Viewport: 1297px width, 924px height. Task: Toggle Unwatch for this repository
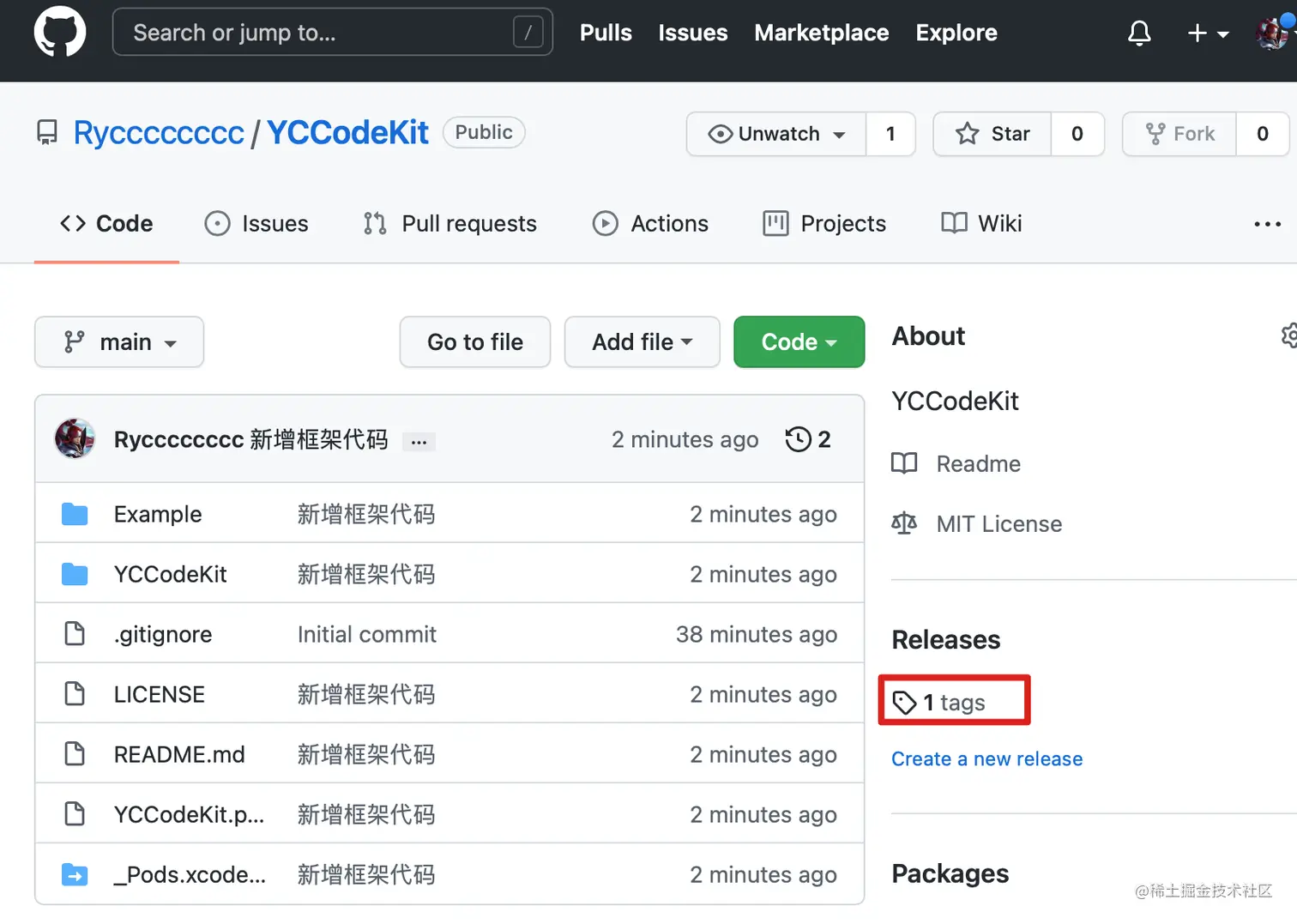click(x=776, y=134)
